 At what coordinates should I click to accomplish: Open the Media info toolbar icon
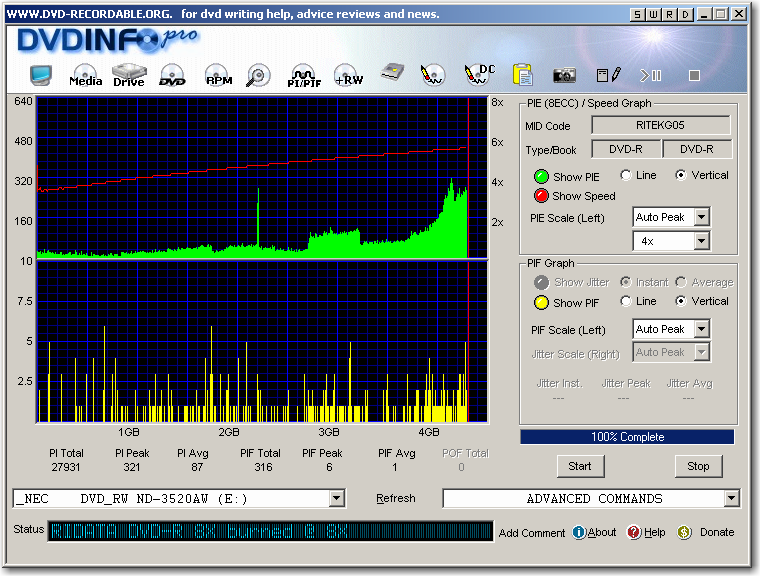(x=85, y=76)
